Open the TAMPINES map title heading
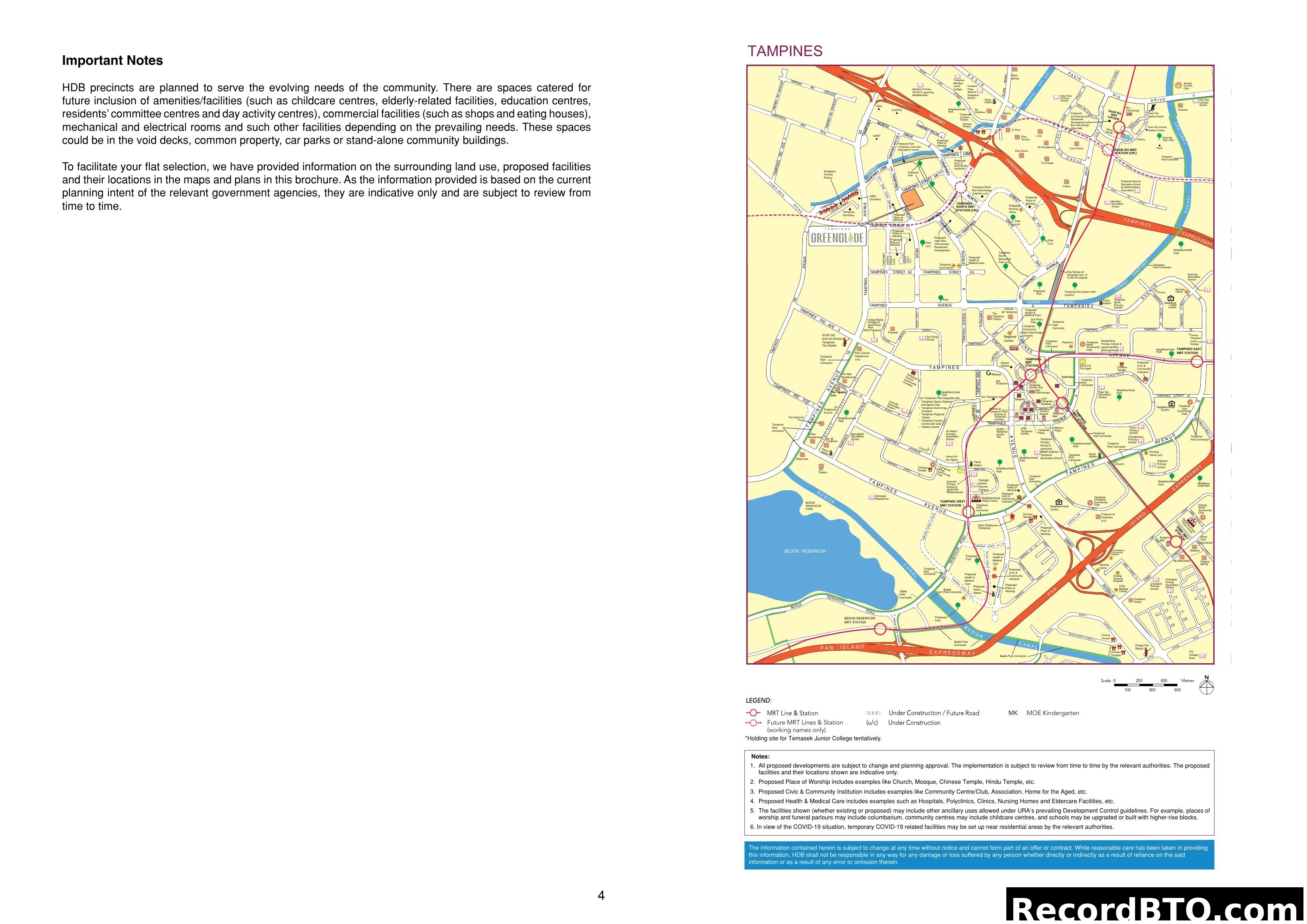Image resolution: width=1307 pixels, height=924 pixels. point(784,50)
